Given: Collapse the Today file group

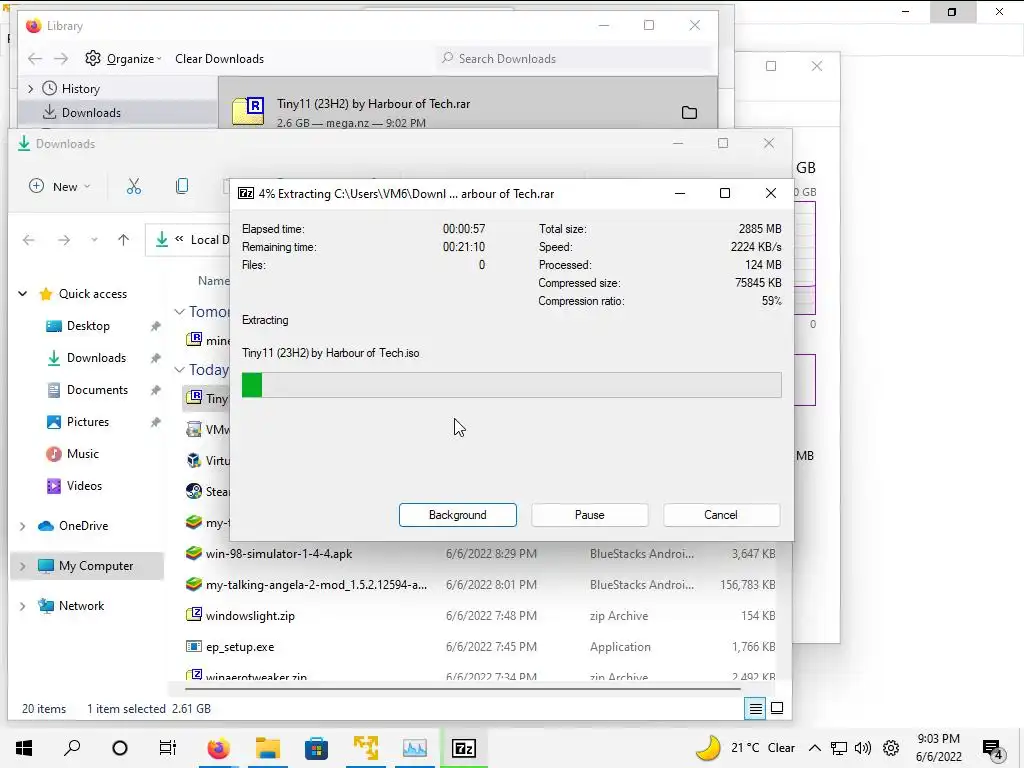Looking at the screenshot, I should pos(179,370).
